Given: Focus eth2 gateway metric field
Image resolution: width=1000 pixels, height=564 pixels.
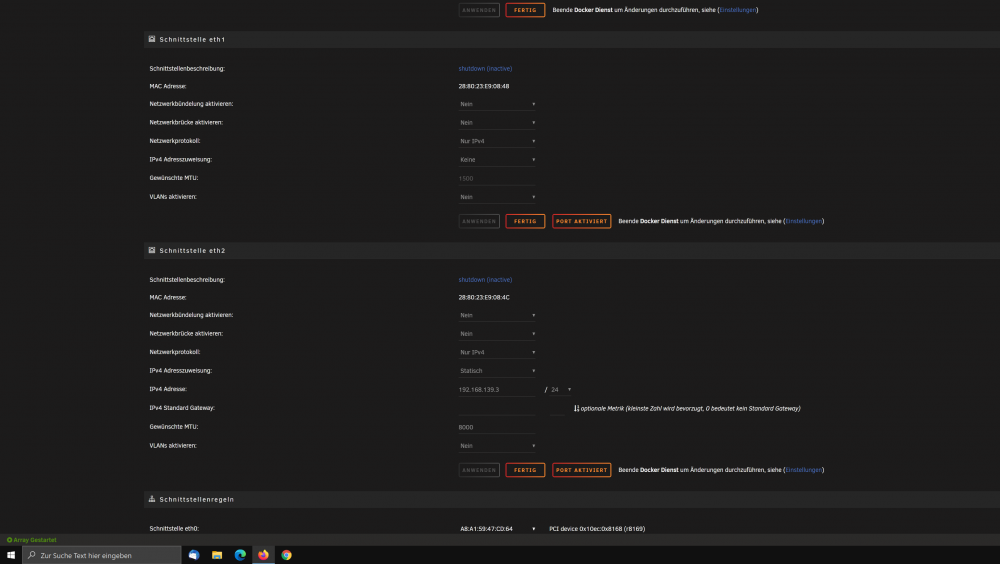Looking at the screenshot, I should coord(557,408).
